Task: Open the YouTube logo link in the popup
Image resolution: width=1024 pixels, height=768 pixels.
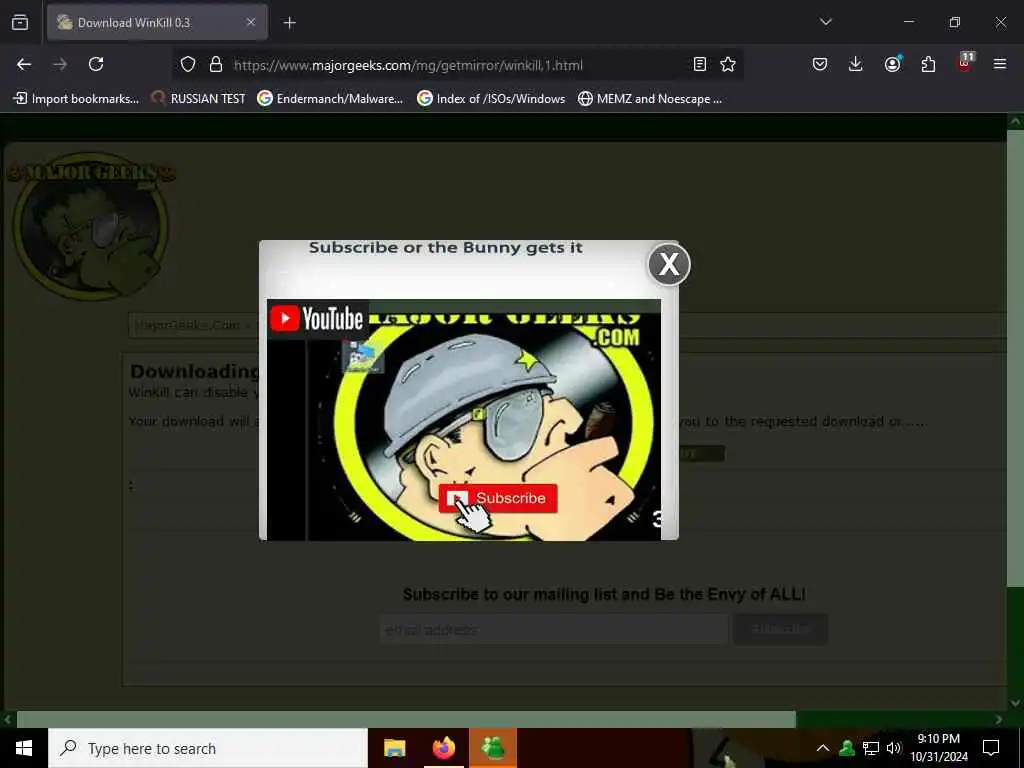Action: click(317, 319)
